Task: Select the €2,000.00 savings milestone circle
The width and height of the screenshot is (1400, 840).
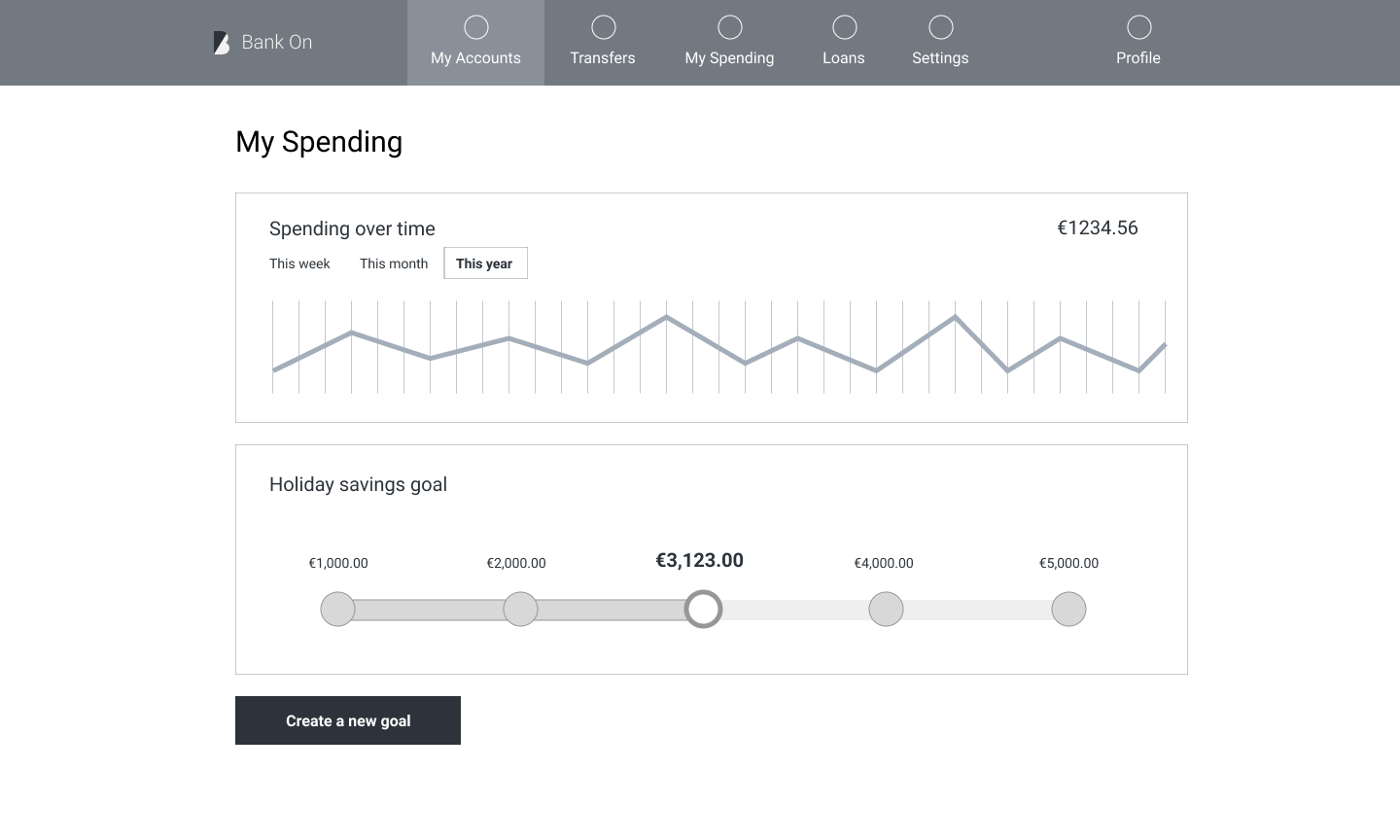Action: click(521, 610)
